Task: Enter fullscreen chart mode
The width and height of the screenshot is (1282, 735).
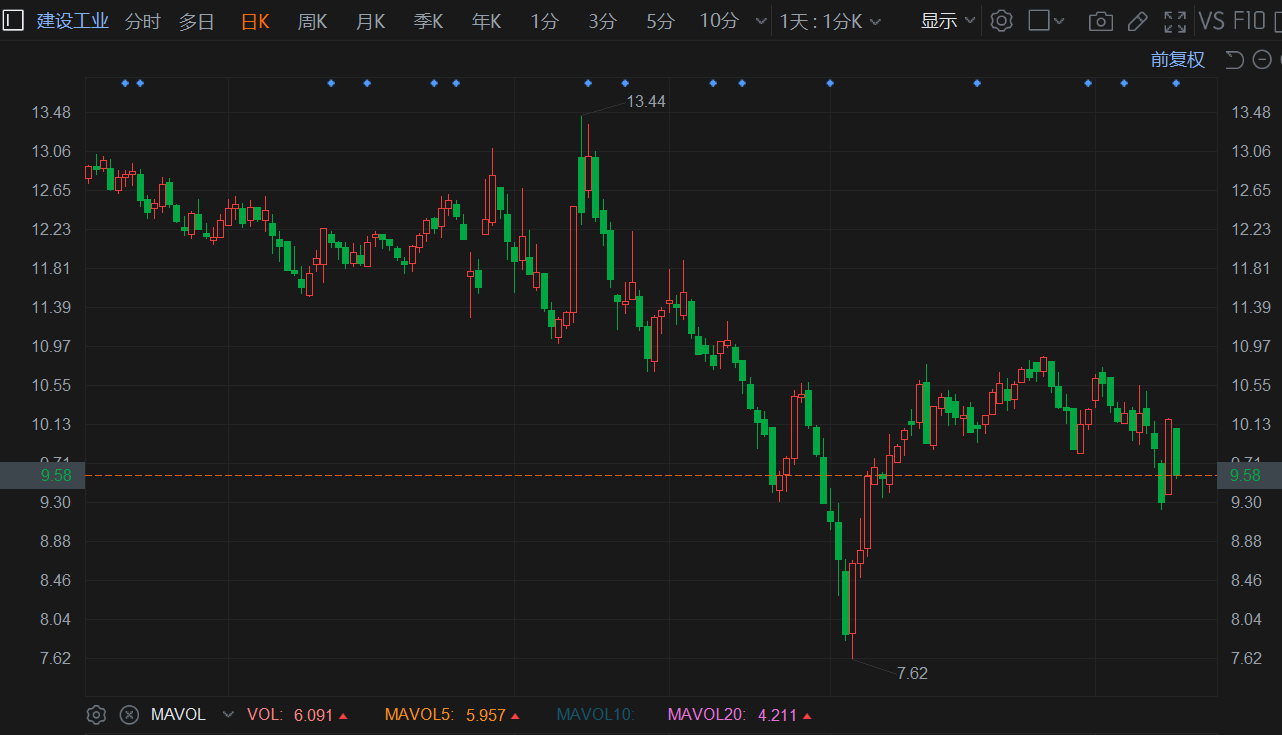Action: [x=1175, y=21]
